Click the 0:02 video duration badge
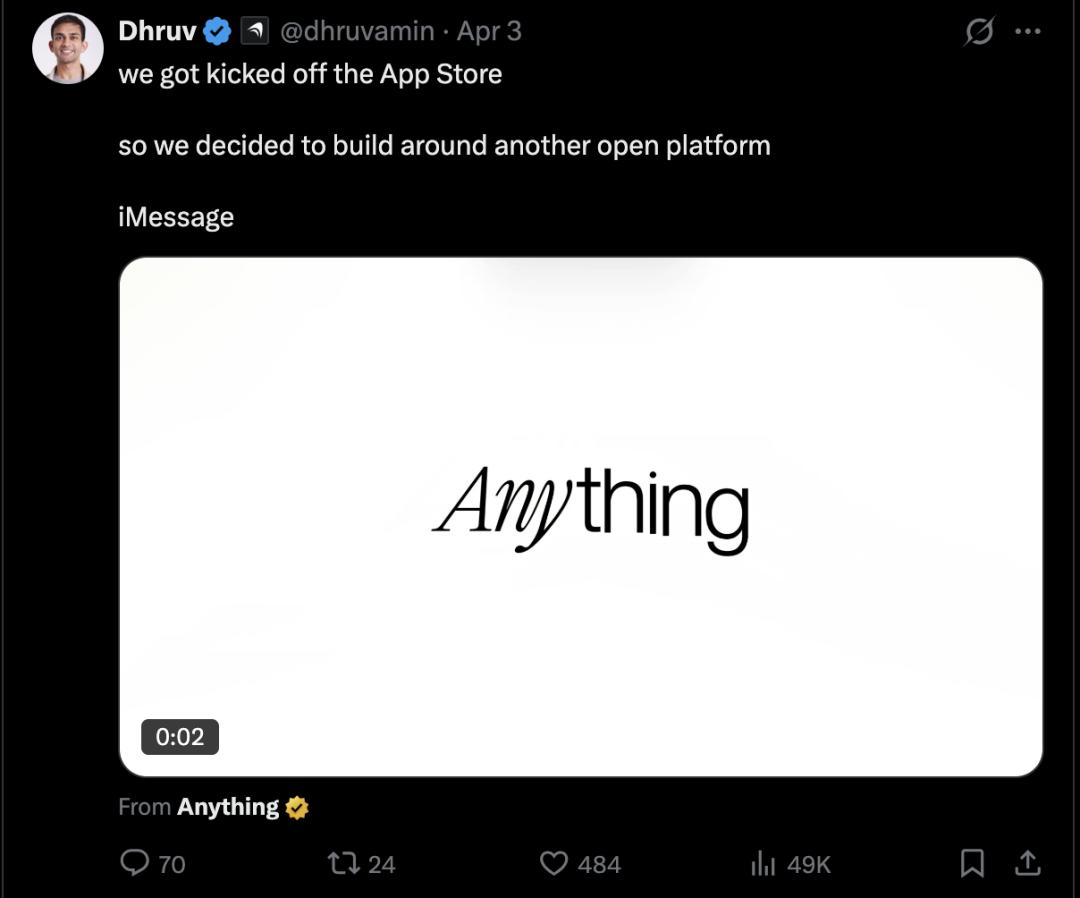Viewport: 1080px width, 898px height. click(x=181, y=737)
